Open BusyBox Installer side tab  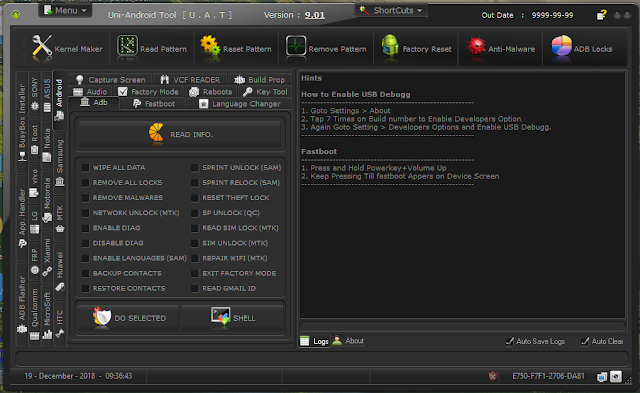(x=22, y=122)
